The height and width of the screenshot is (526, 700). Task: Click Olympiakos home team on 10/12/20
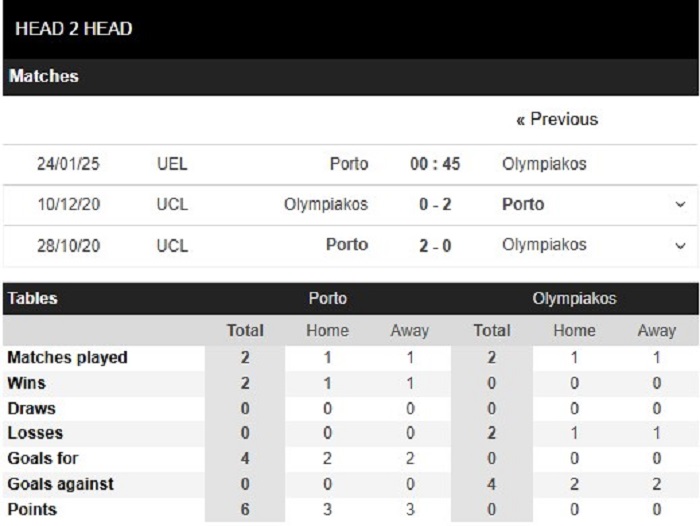(326, 205)
